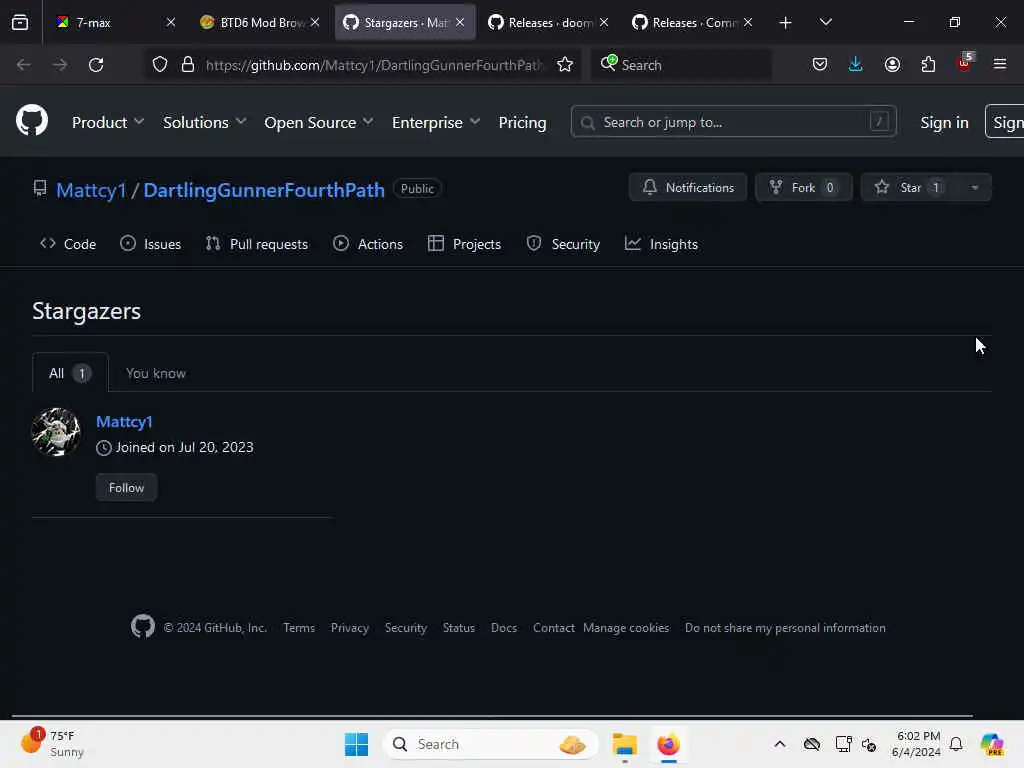The image size is (1024, 768).
Task: Click the footer GitHub logo icon
Action: 143,626
